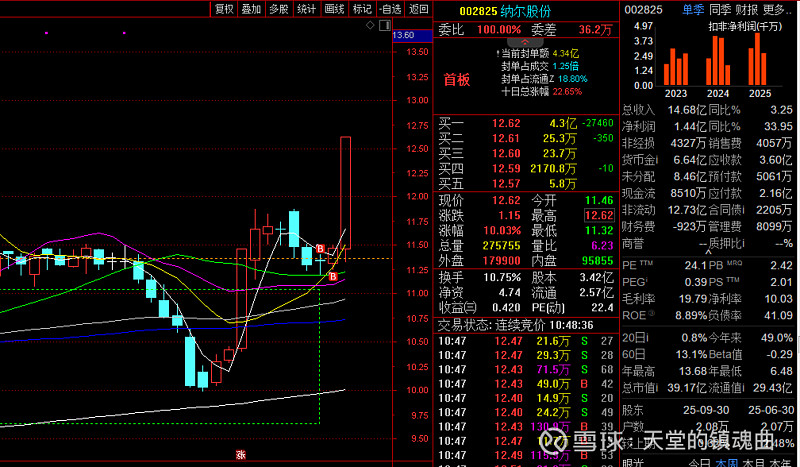Expand the financial section caret under 商誉
Image resolution: width=800 pixels, height=467 pixels.
coord(708,252)
